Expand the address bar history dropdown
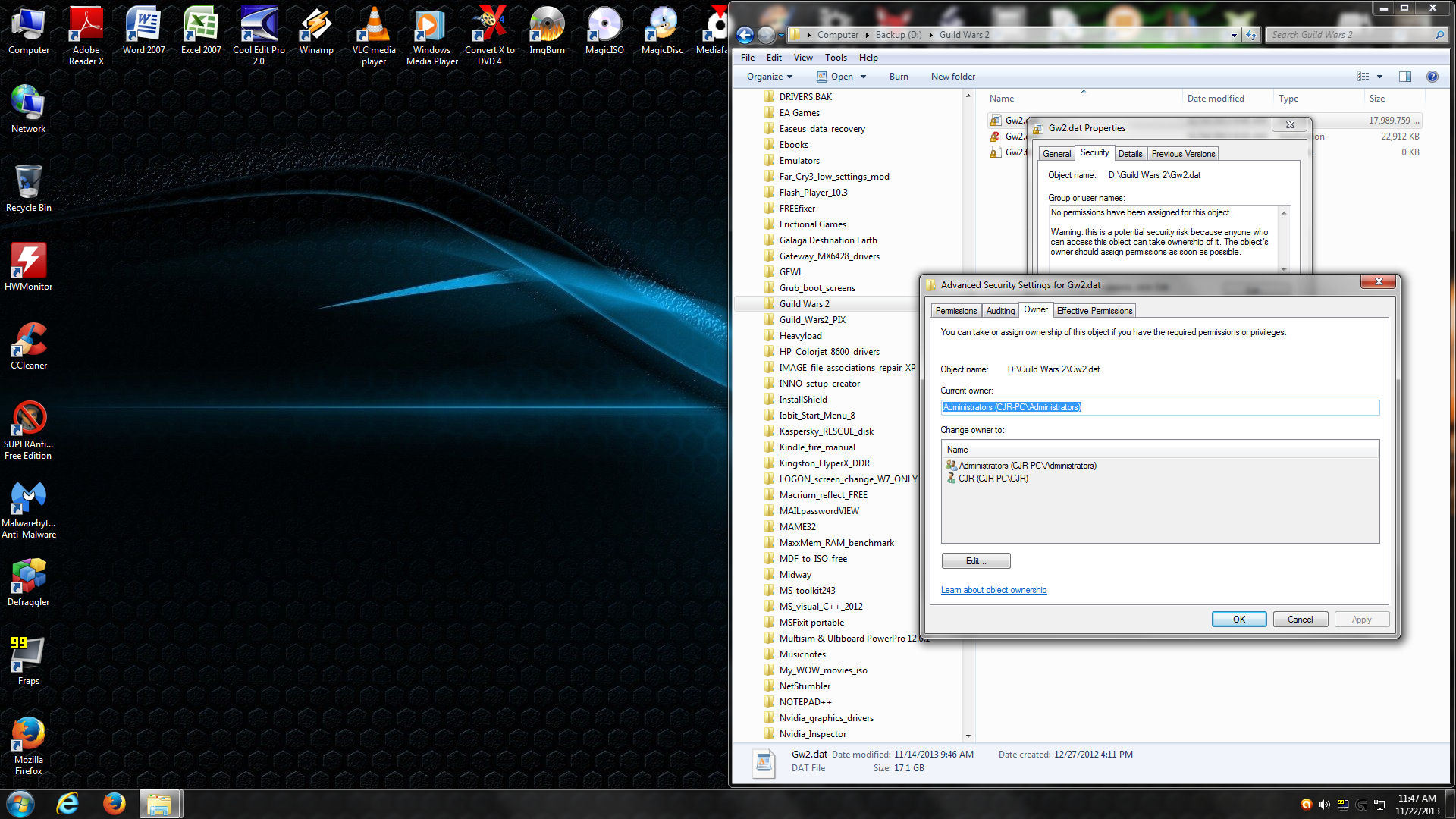This screenshot has height=819, width=1456. coord(1234,35)
